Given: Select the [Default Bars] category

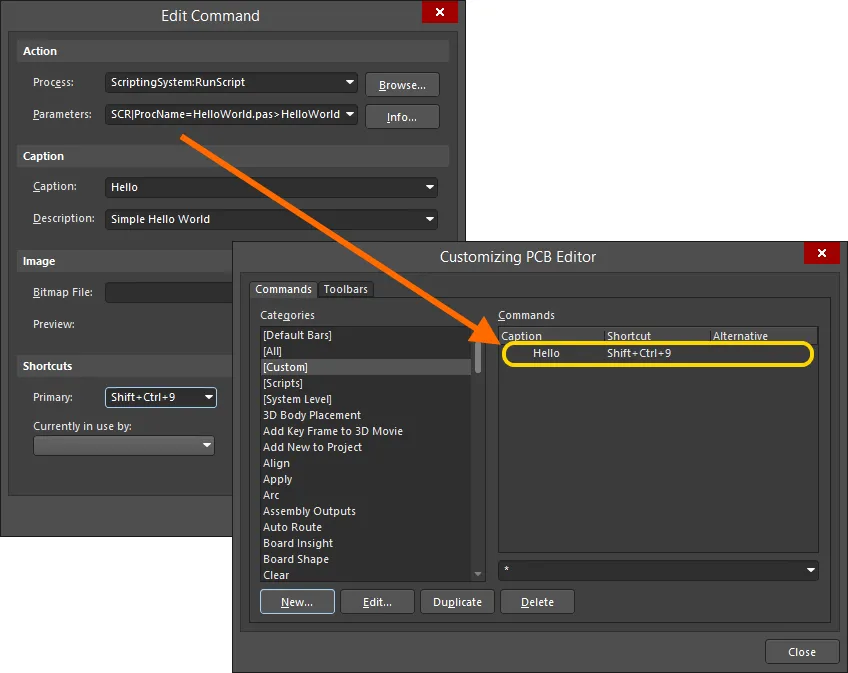Looking at the screenshot, I should tap(366, 335).
